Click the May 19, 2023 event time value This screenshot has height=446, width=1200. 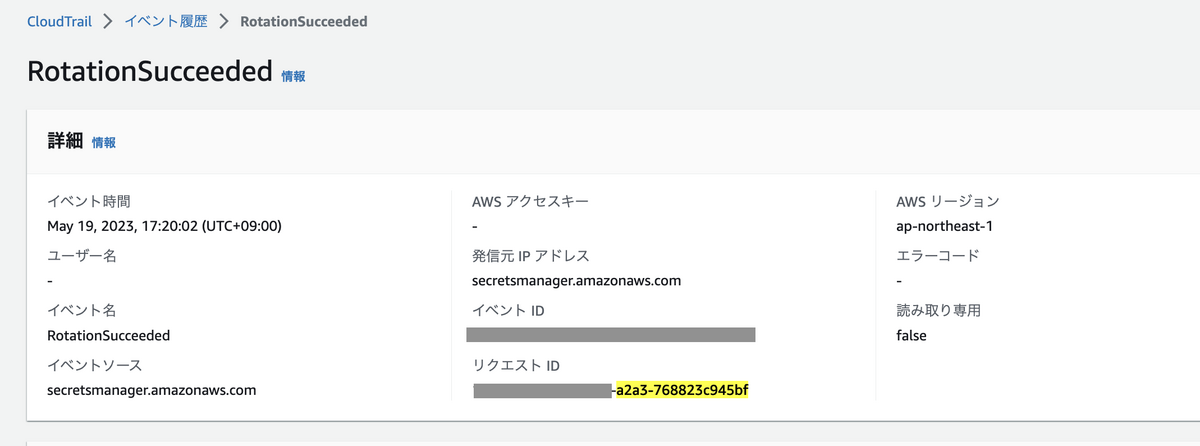[164, 226]
